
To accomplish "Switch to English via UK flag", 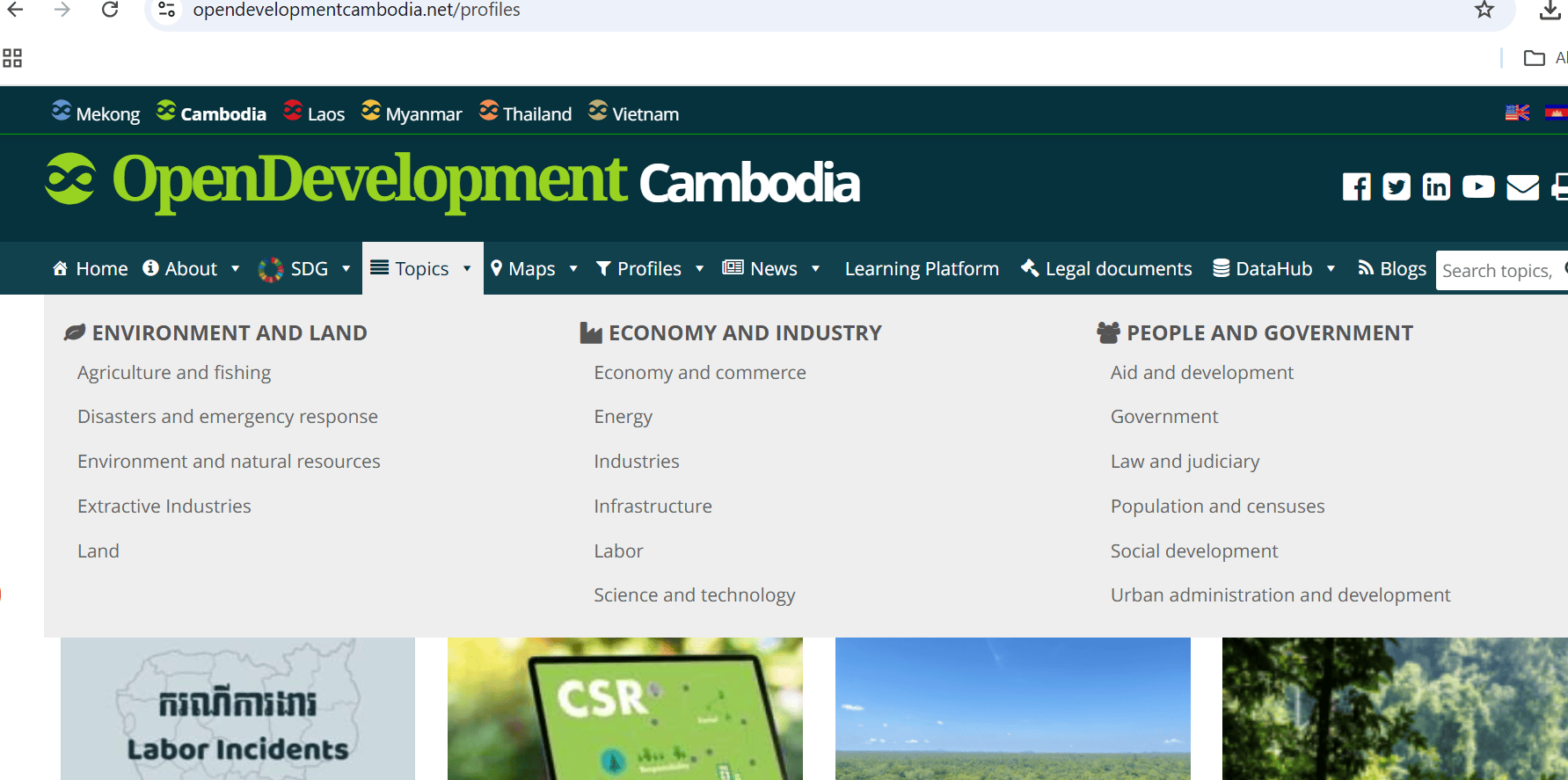I will pyautogui.click(x=1517, y=113).
